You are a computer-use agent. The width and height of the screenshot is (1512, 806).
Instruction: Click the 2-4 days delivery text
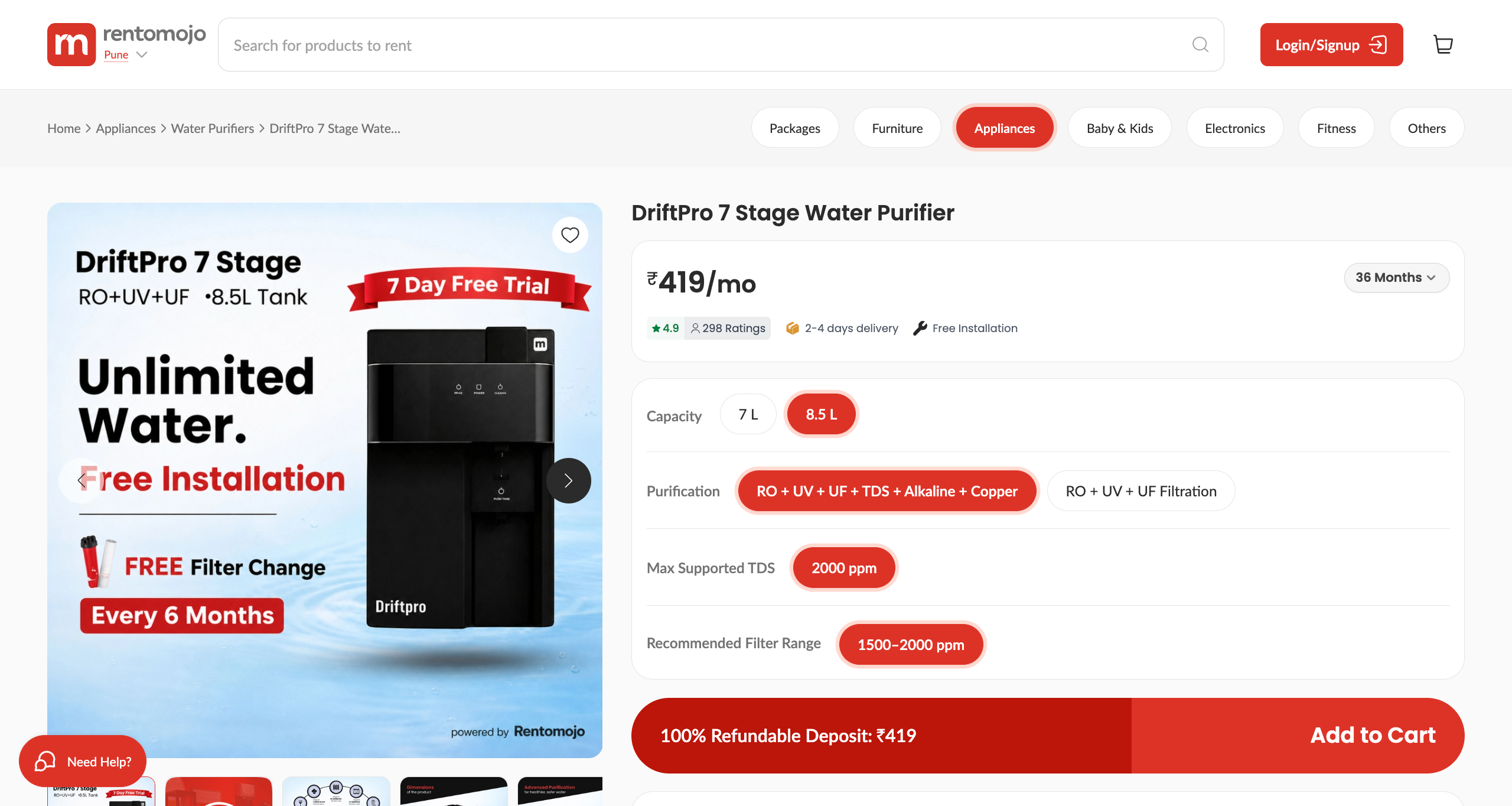click(851, 328)
